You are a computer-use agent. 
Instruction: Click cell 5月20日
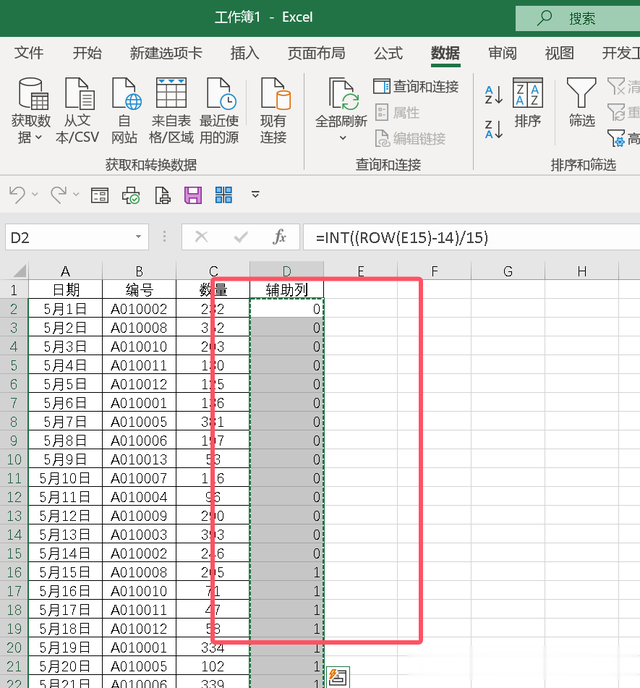click(65, 666)
